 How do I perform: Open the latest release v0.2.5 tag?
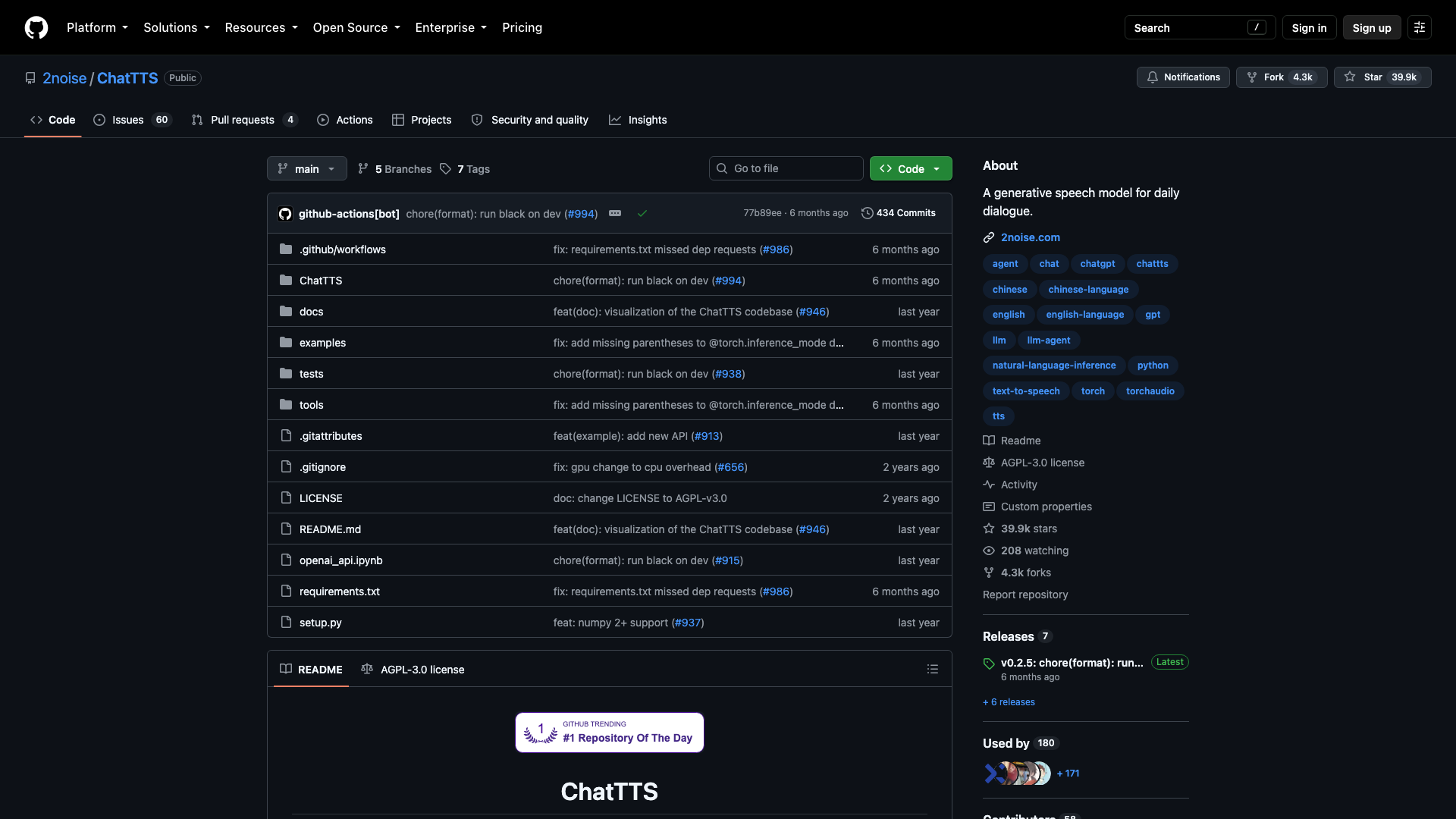click(x=1072, y=663)
